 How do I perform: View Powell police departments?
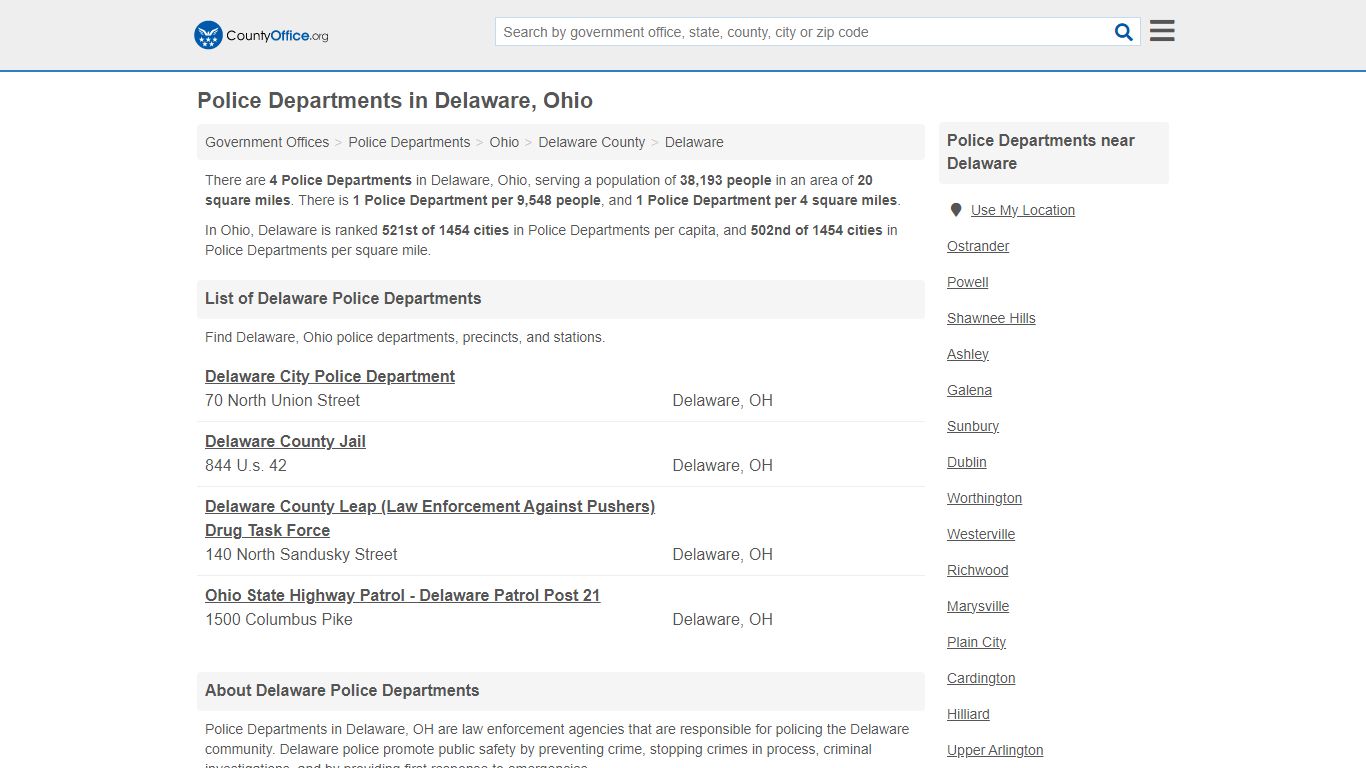coord(967,282)
